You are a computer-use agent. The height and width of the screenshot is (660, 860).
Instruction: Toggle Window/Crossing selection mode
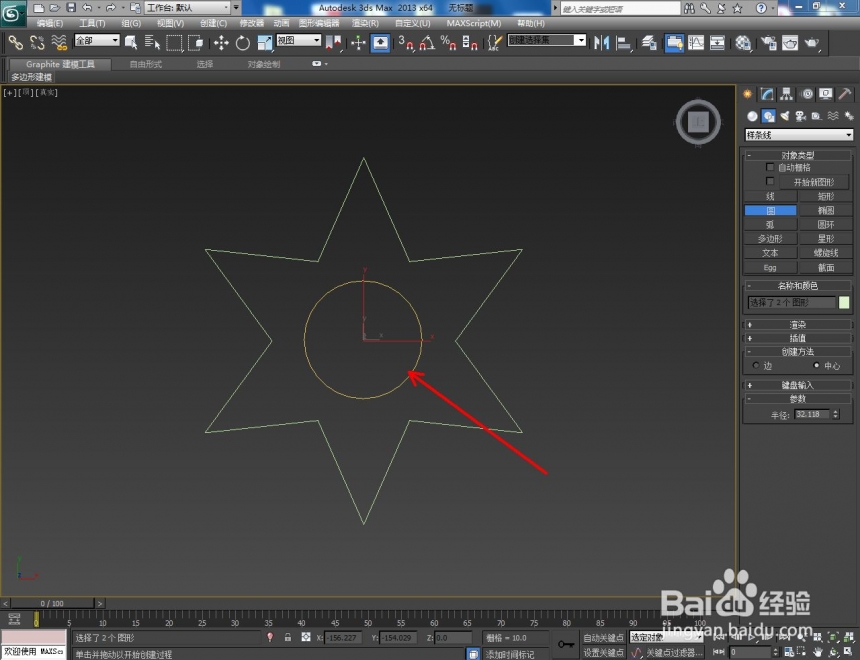(195, 42)
